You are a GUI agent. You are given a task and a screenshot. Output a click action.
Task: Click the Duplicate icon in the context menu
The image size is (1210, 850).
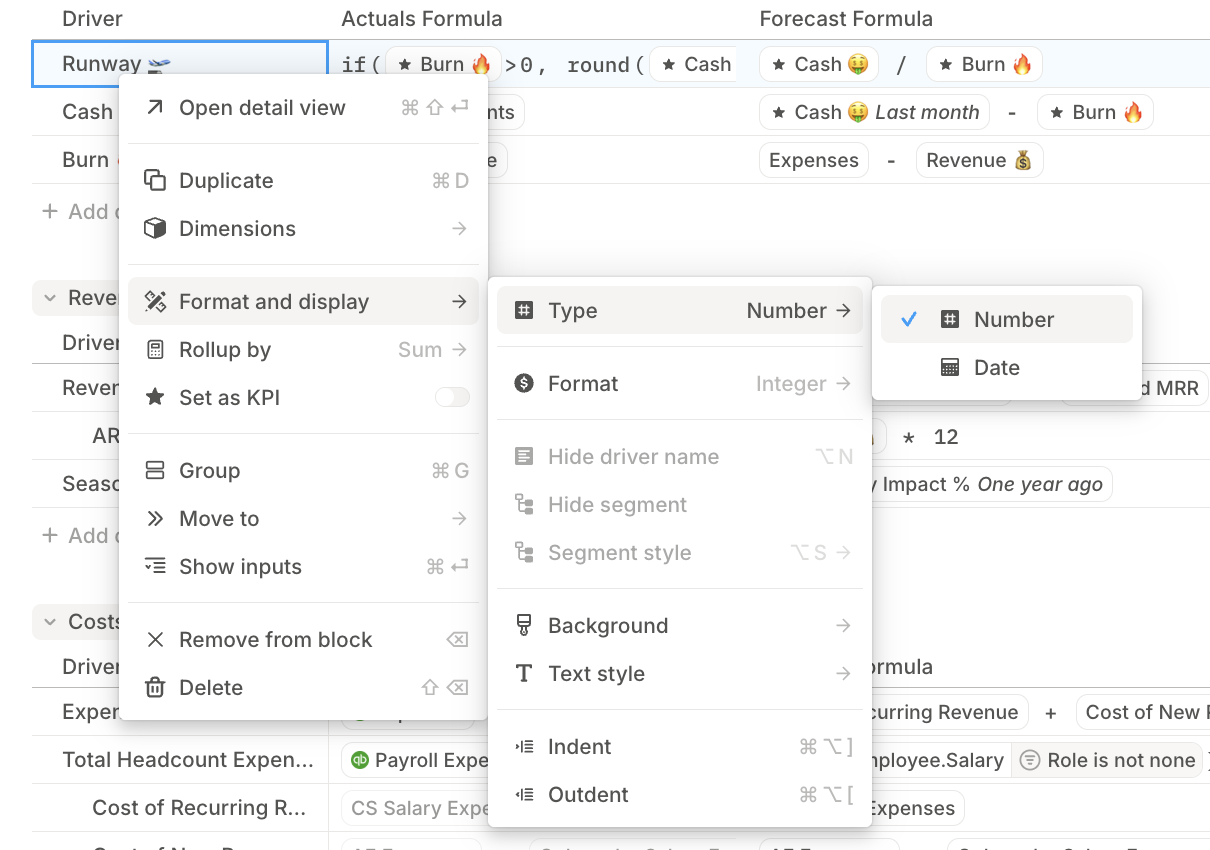(x=155, y=181)
